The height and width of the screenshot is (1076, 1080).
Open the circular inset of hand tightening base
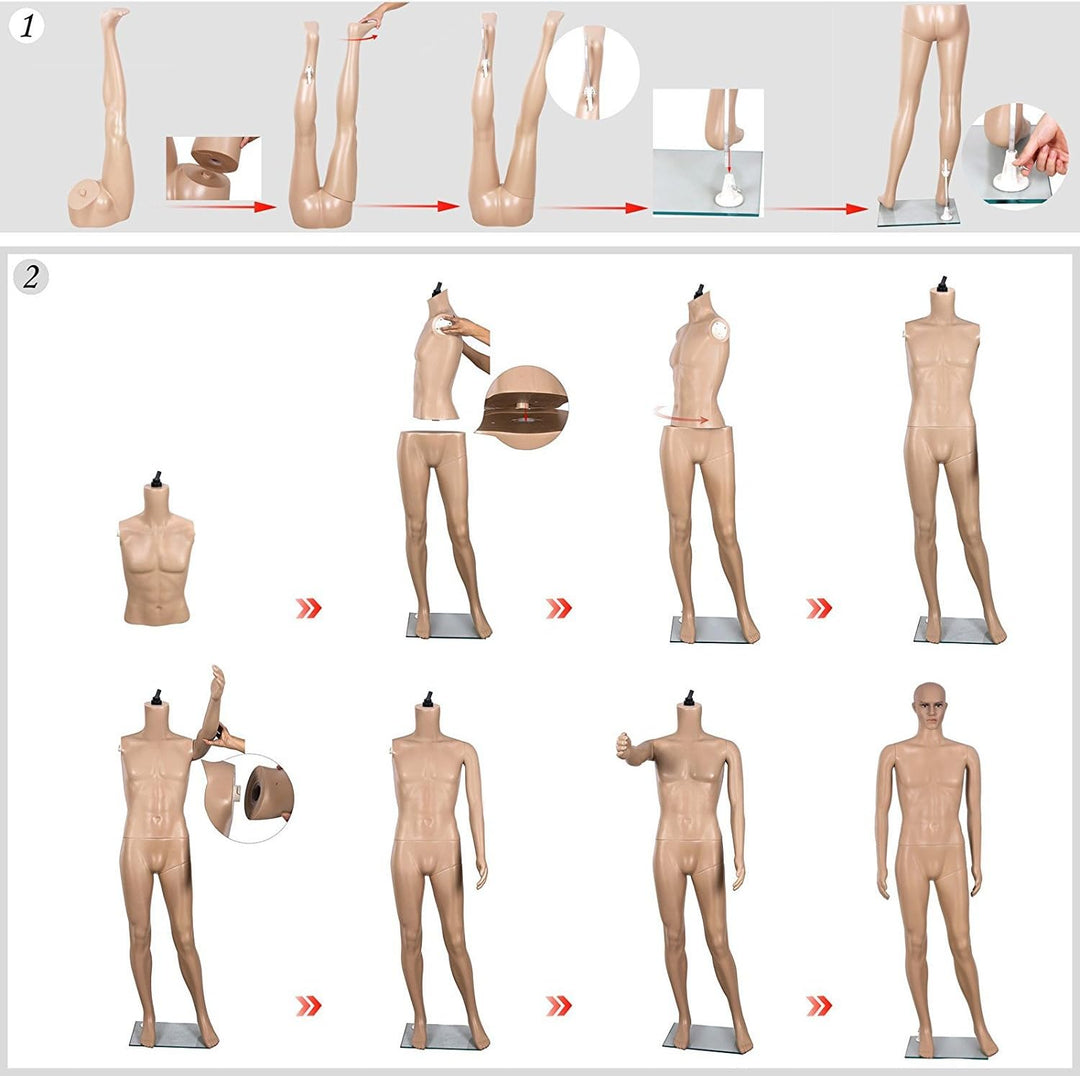coord(1012,155)
